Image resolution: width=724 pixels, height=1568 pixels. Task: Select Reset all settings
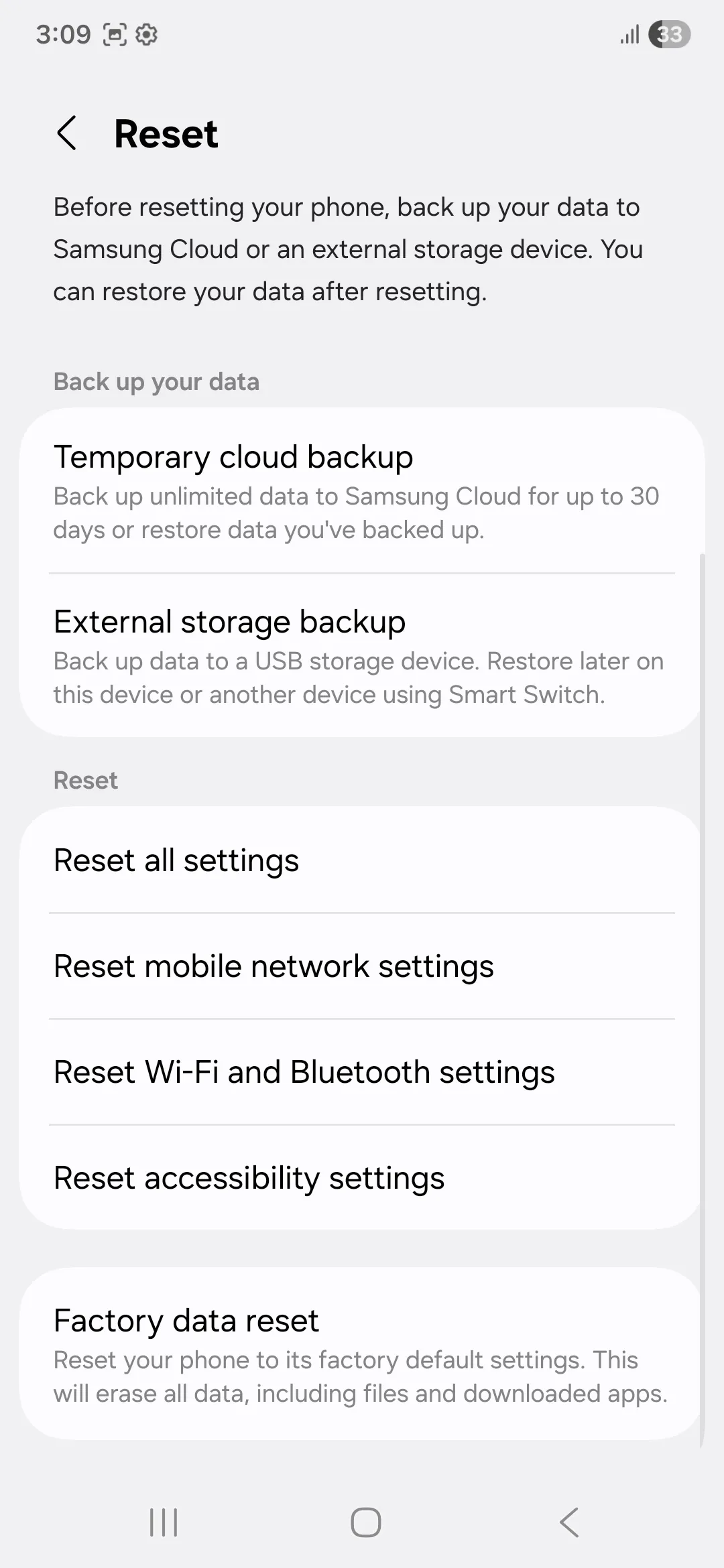tap(362, 860)
